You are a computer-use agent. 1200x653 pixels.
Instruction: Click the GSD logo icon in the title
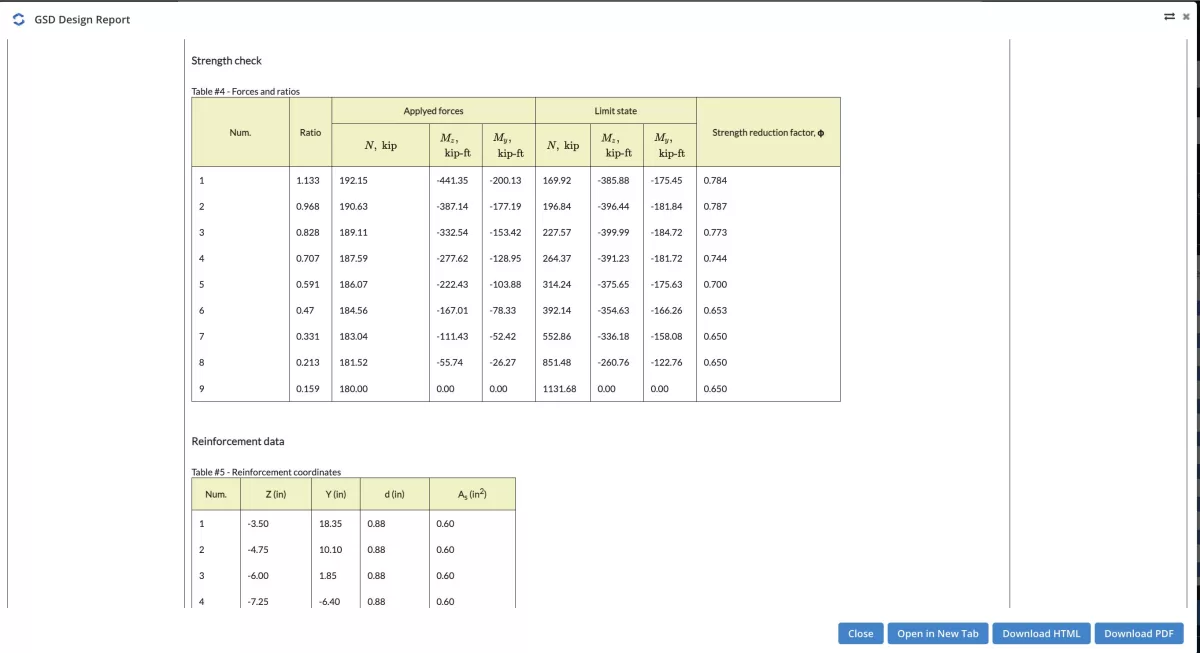18,19
